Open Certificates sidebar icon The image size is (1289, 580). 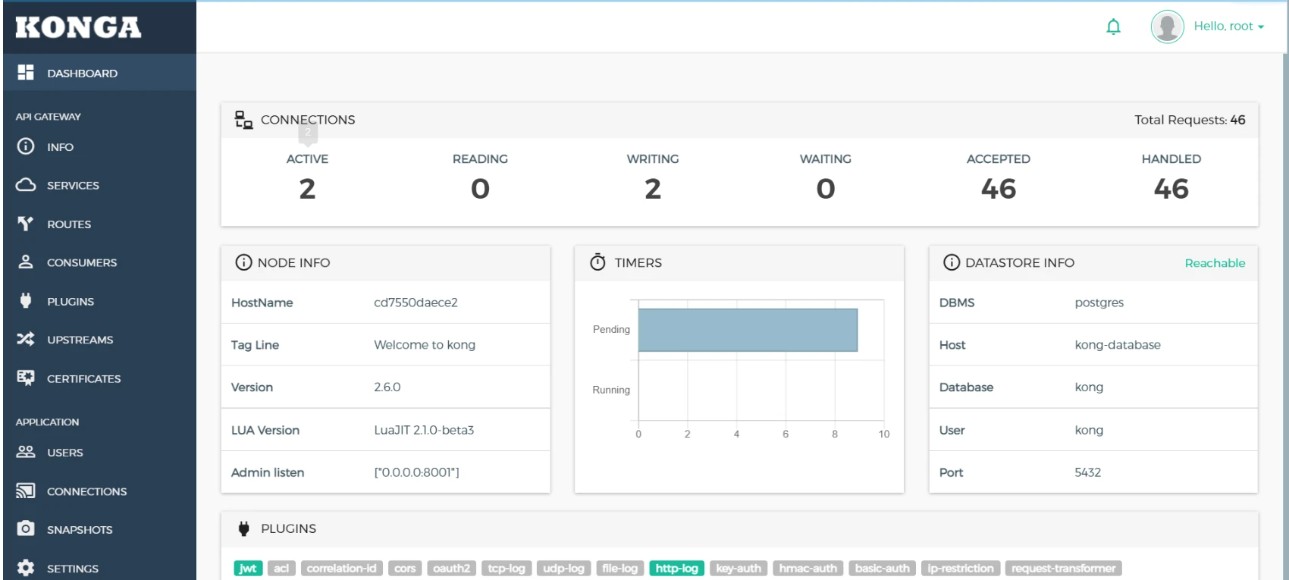(26, 378)
